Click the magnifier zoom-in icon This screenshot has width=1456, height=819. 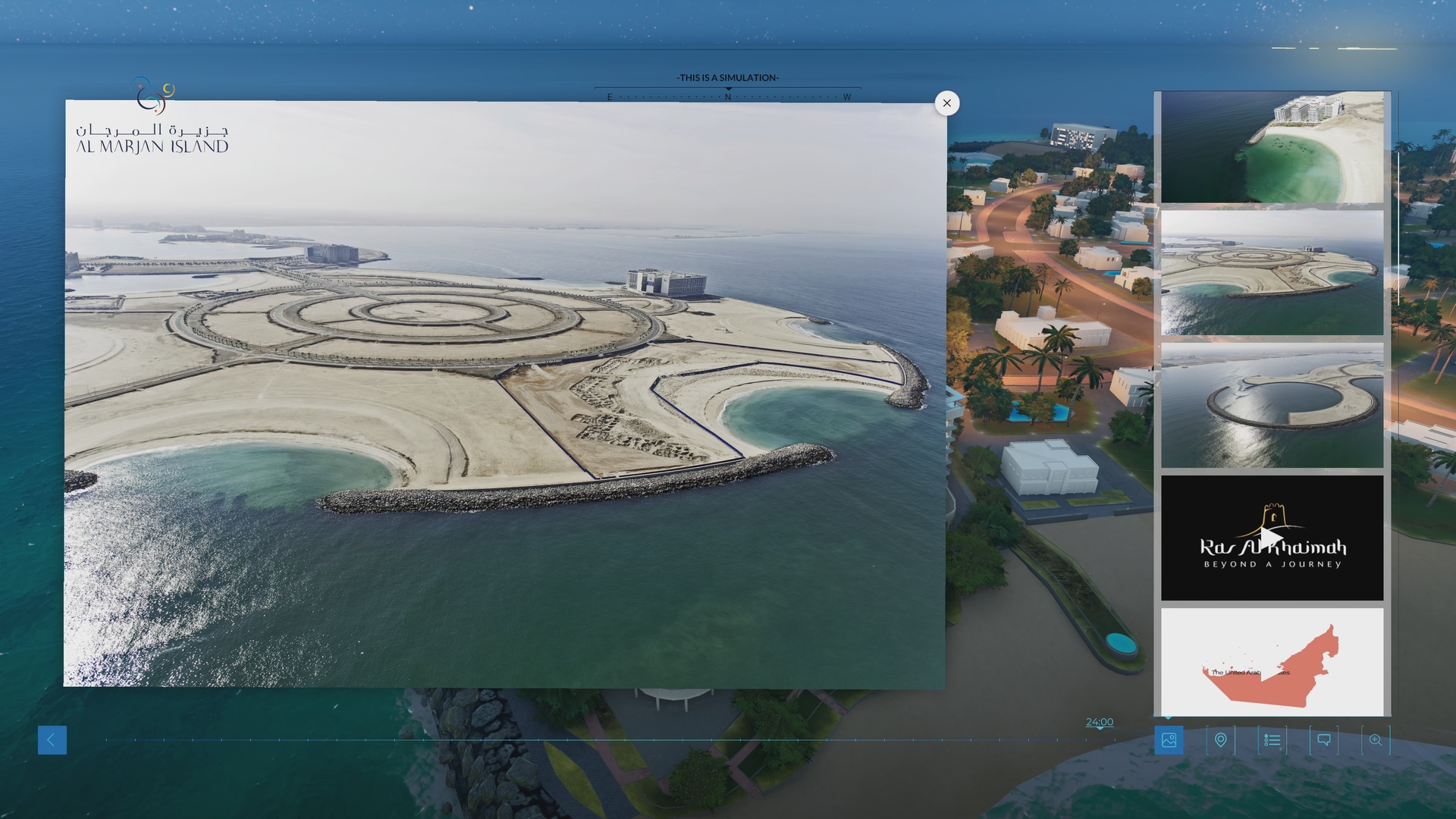coord(1375,739)
